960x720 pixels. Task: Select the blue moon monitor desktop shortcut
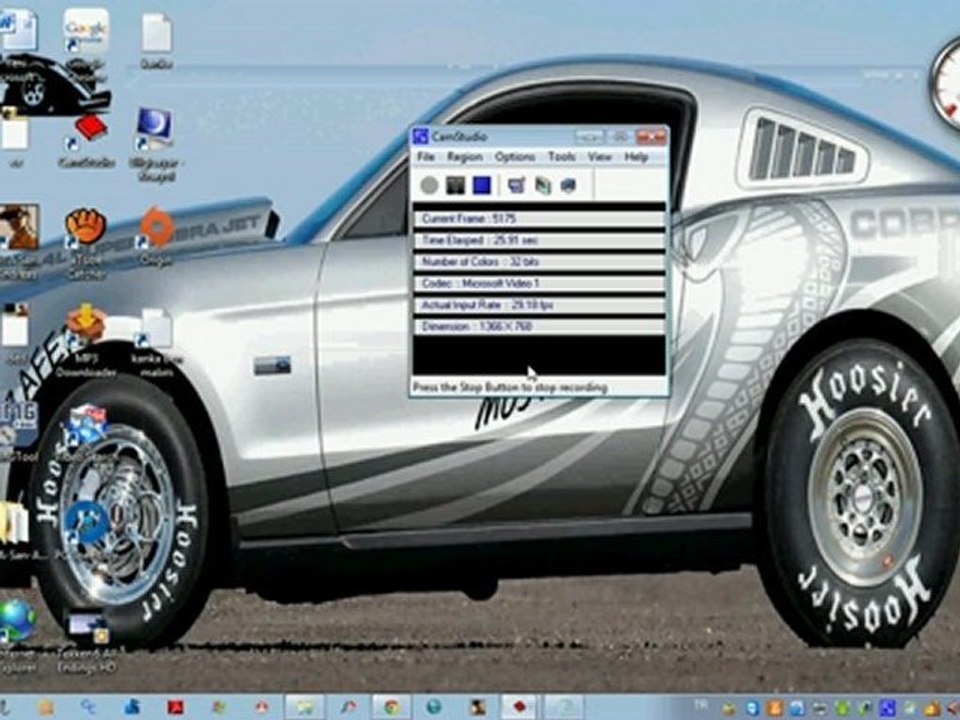(x=156, y=144)
